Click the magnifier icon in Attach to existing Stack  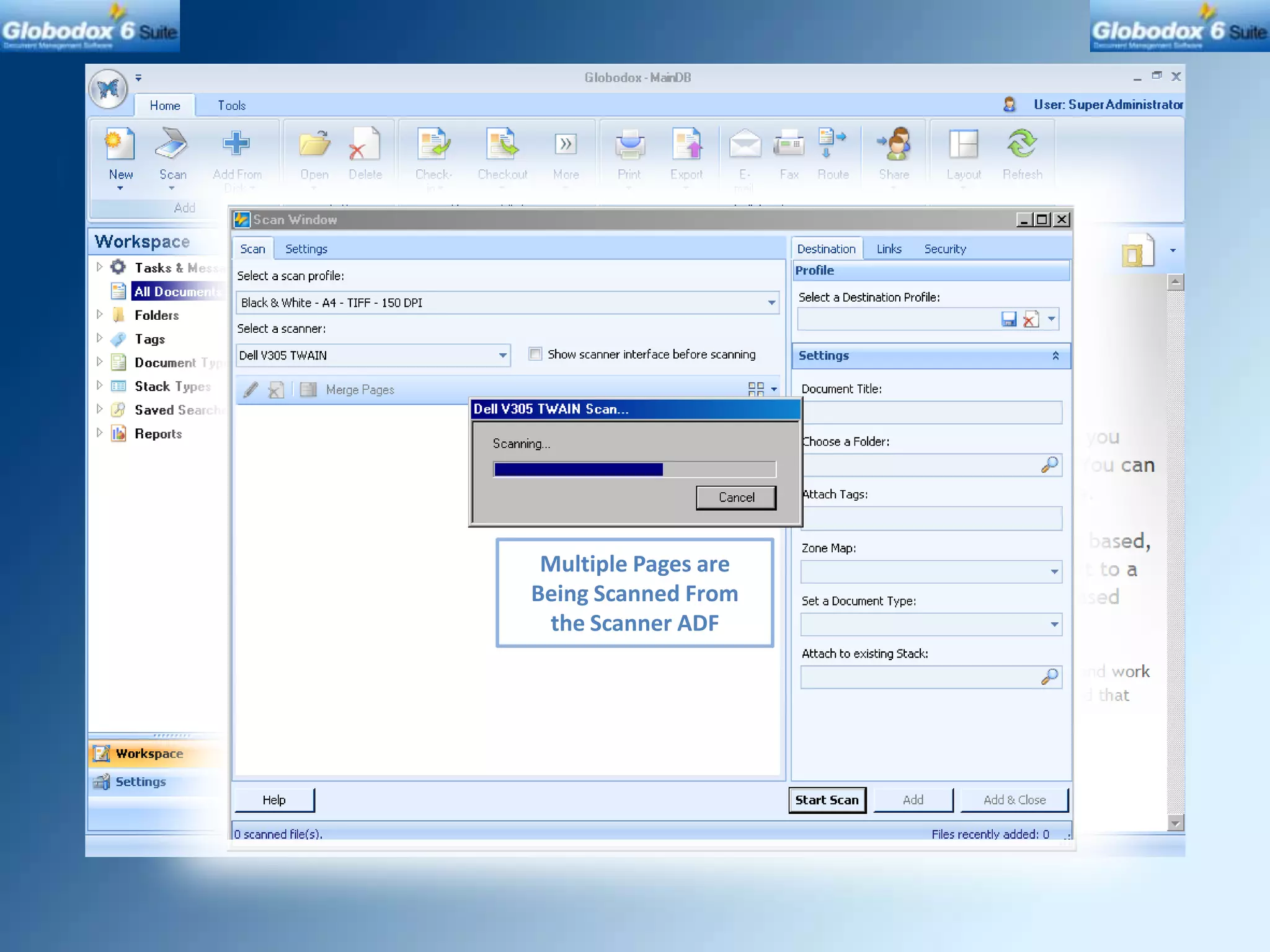(x=1049, y=677)
